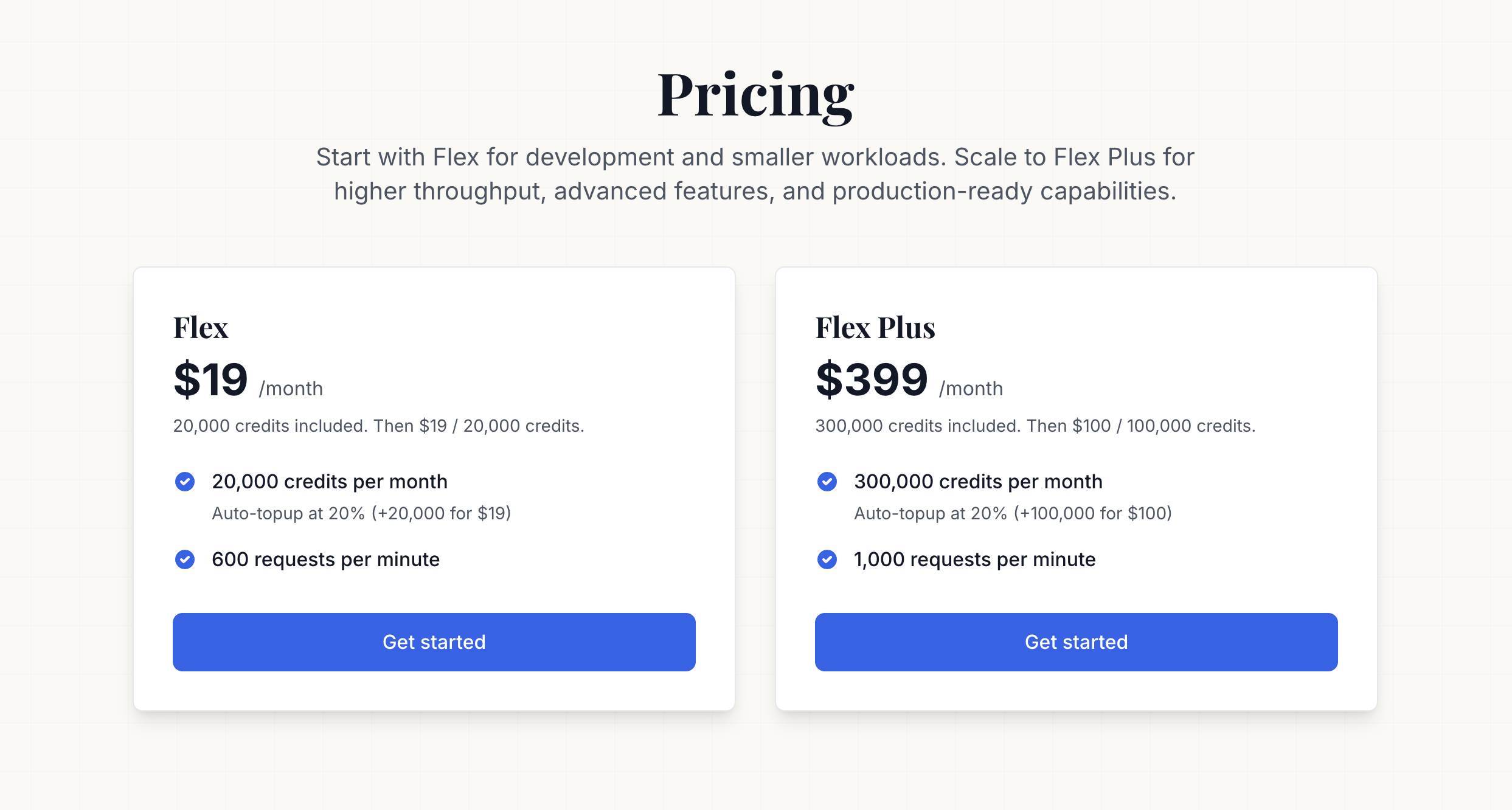Screen dimensions: 1512x810
Task: Click the checkmark icon beside 600 requests
Action: (185, 559)
